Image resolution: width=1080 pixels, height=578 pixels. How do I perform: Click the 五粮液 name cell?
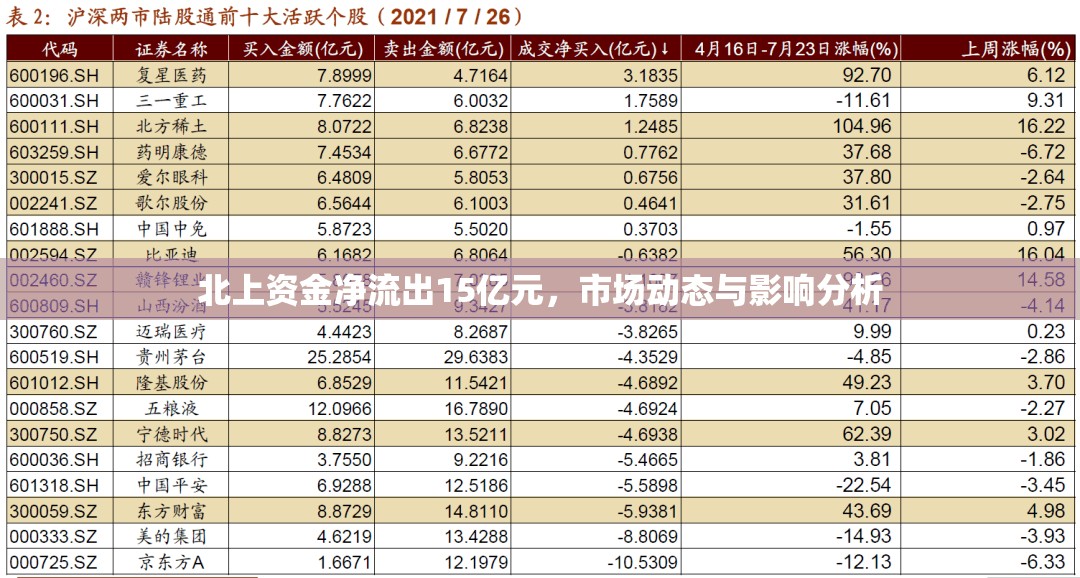pyautogui.click(x=171, y=409)
